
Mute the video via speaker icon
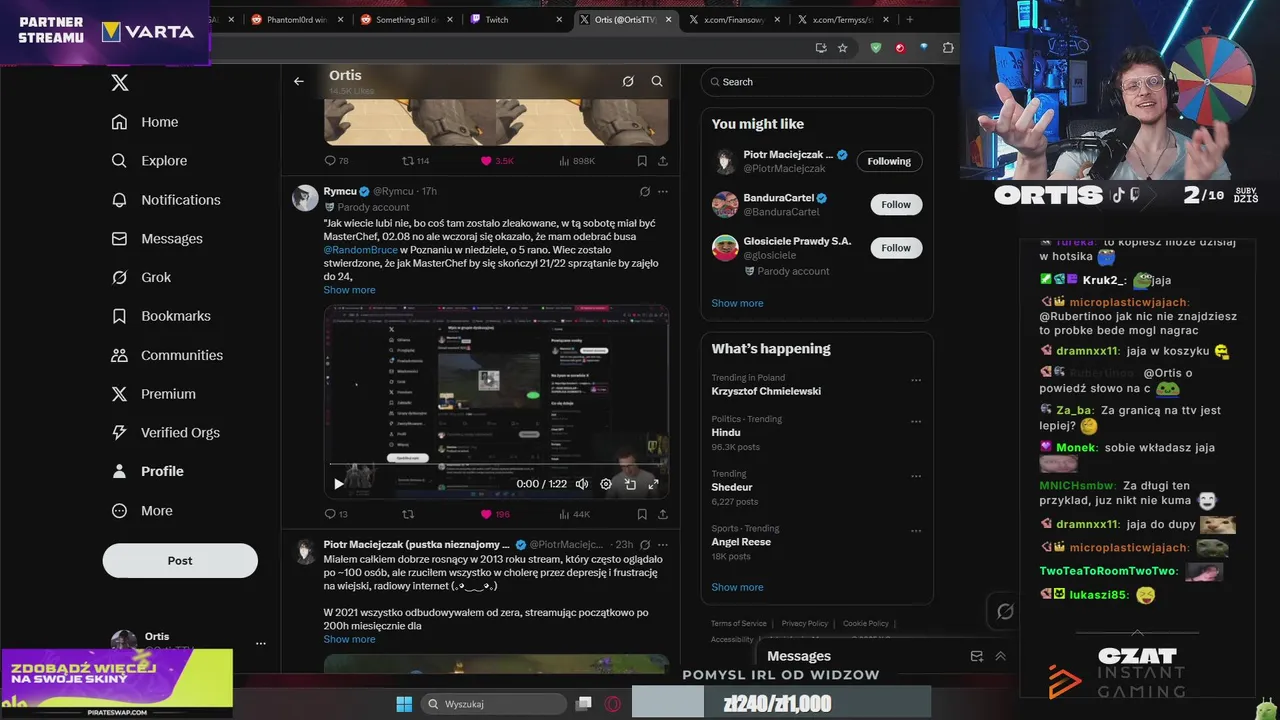point(582,484)
